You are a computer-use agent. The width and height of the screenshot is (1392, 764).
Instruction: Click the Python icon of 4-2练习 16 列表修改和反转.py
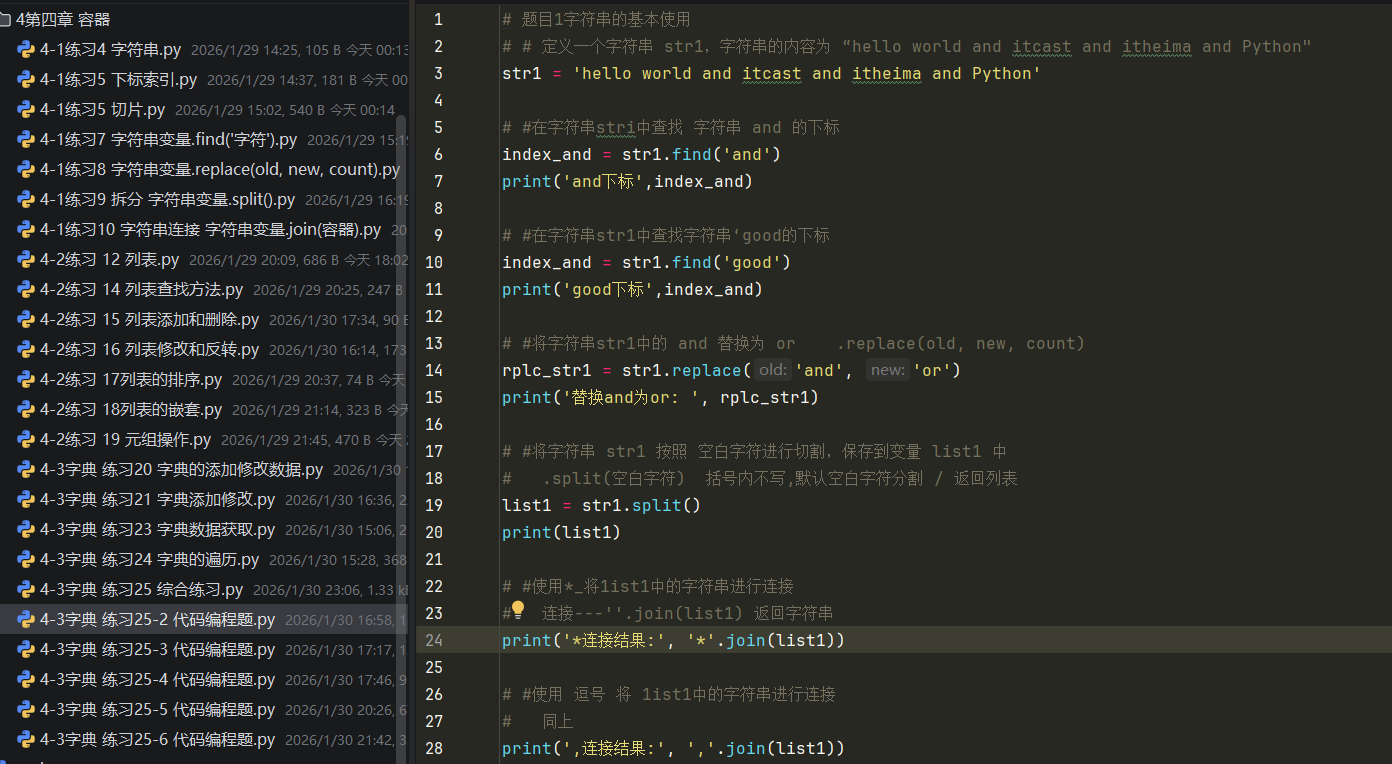pyautogui.click(x=26, y=349)
